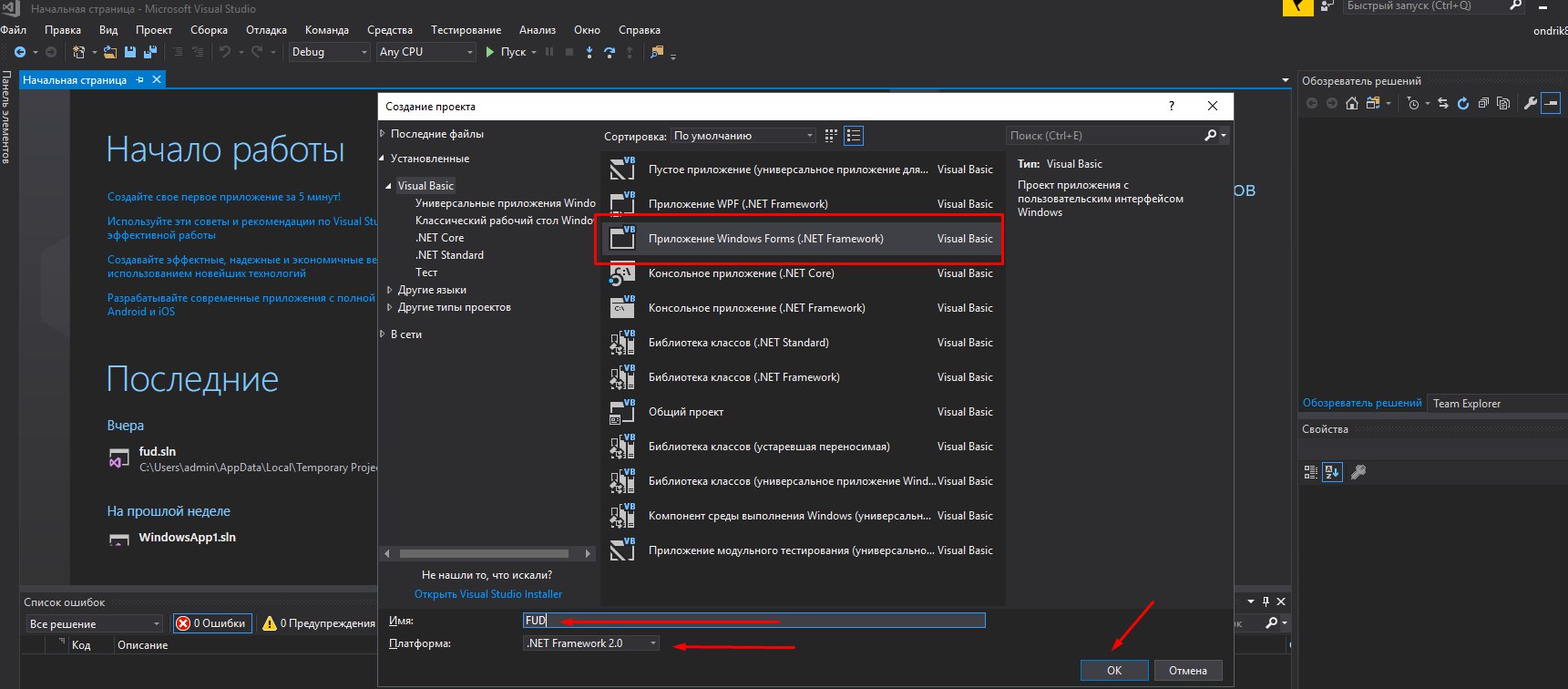Viewport: 1568px width, 689px height.
Task: Click the Step Into debug icon
Action: [x=589, y=52]
